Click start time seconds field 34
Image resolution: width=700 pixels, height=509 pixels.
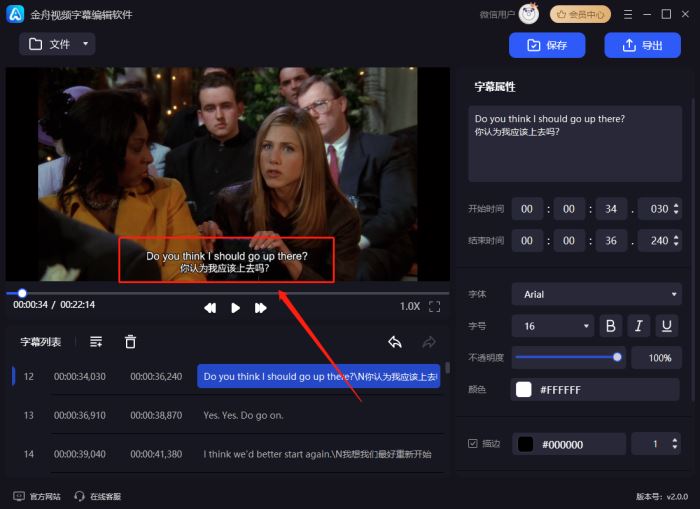point(611,209)
